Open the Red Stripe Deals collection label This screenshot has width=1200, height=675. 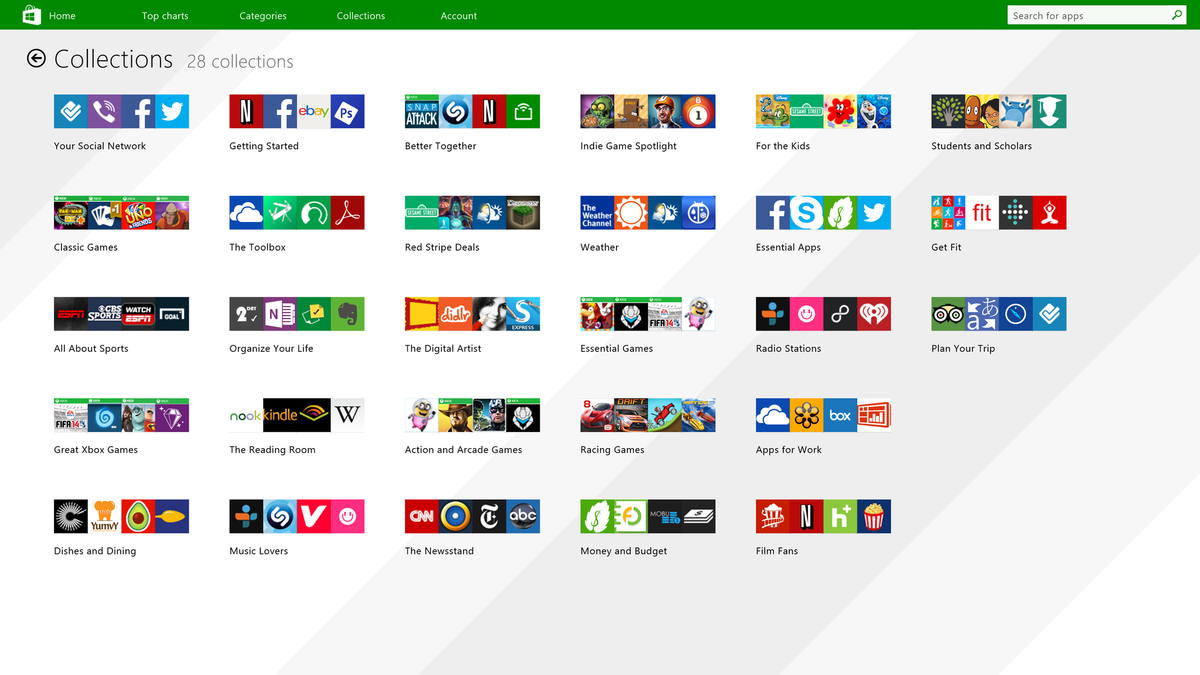[441, 247]
